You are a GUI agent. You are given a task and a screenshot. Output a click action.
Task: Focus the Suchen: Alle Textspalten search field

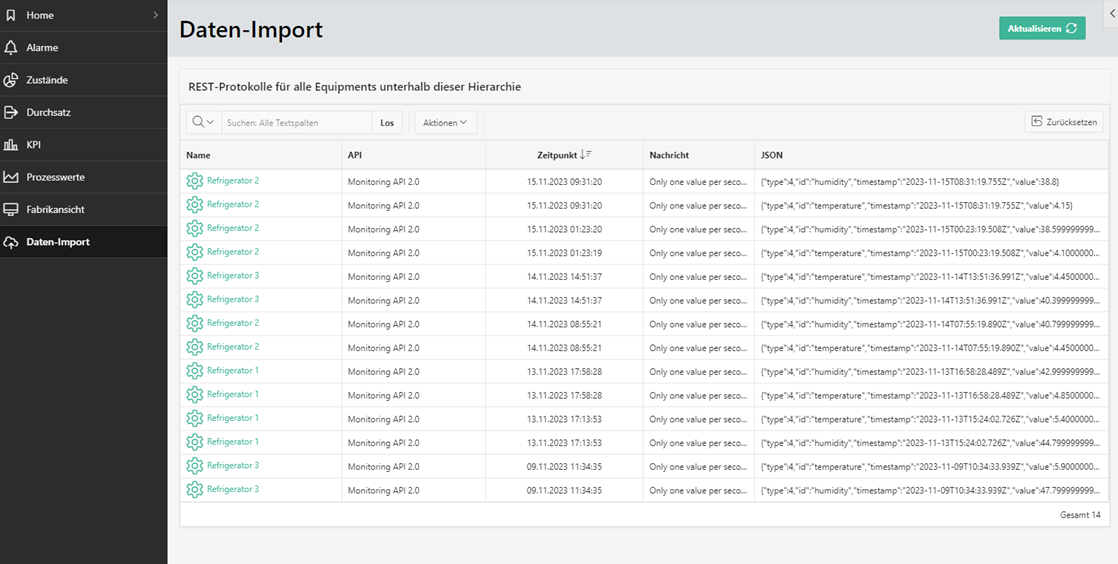pos(297,123)
